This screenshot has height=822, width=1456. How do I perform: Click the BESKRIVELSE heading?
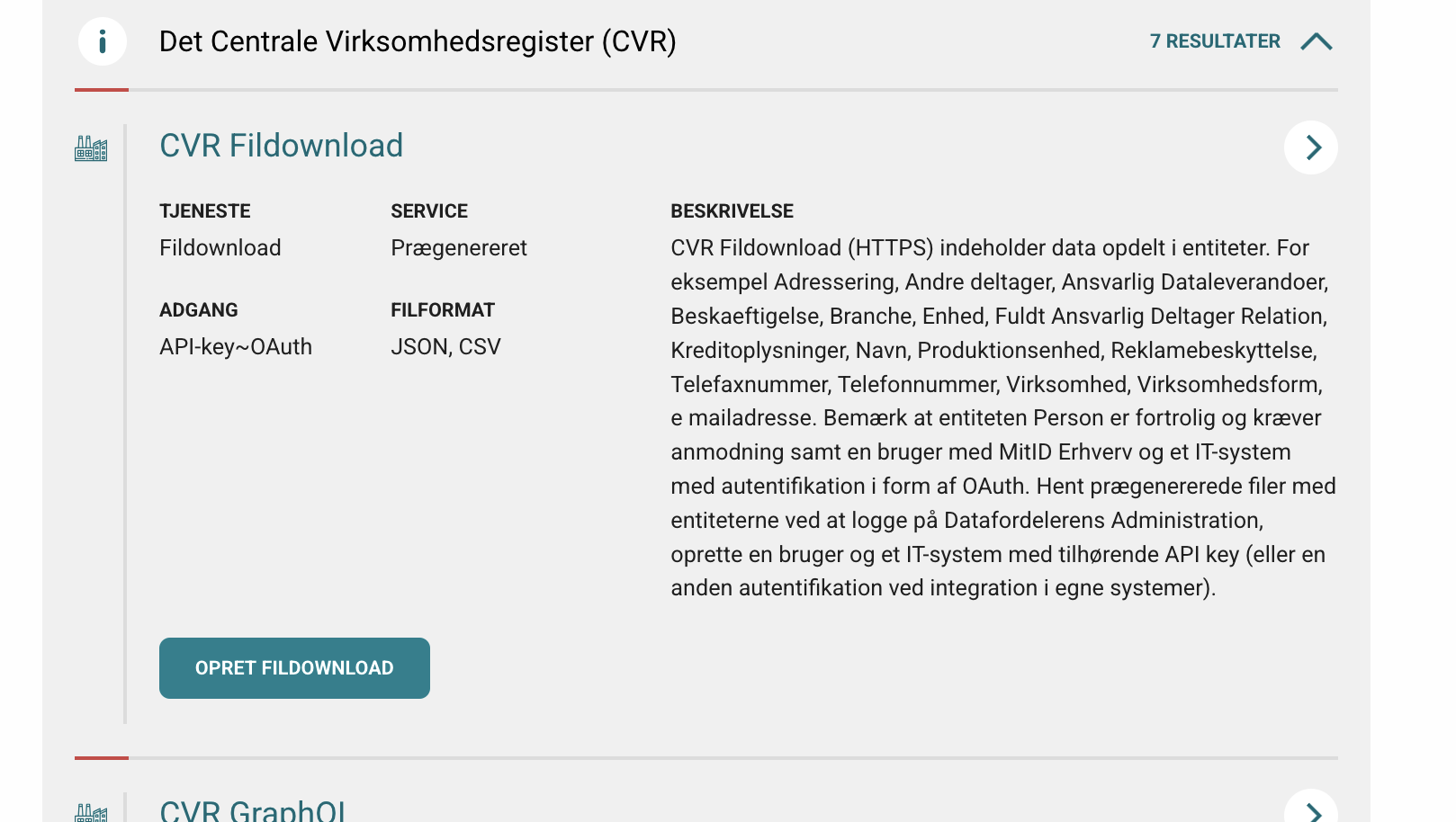pyautogui.click(x=732, y=211)
